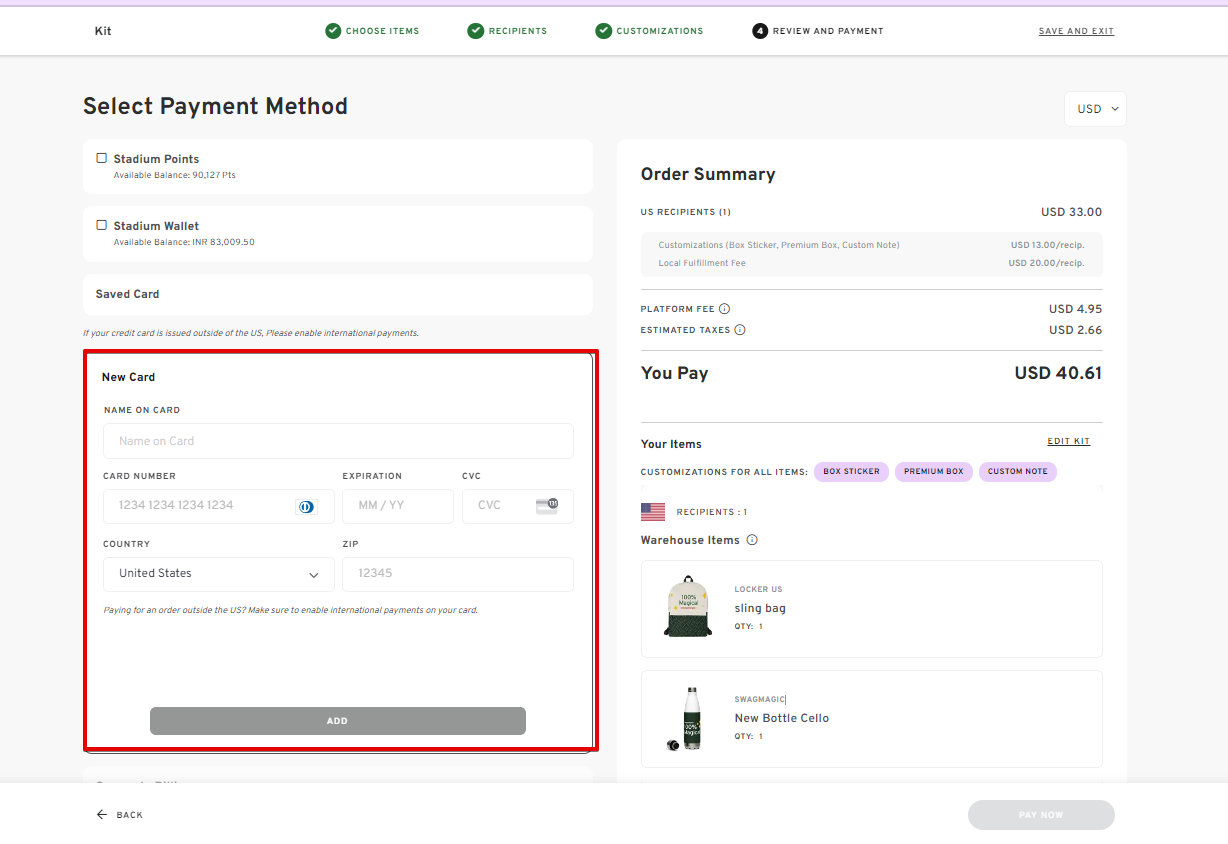
Task: Click the green check on Choose Items step
Action: coord(331,31)
